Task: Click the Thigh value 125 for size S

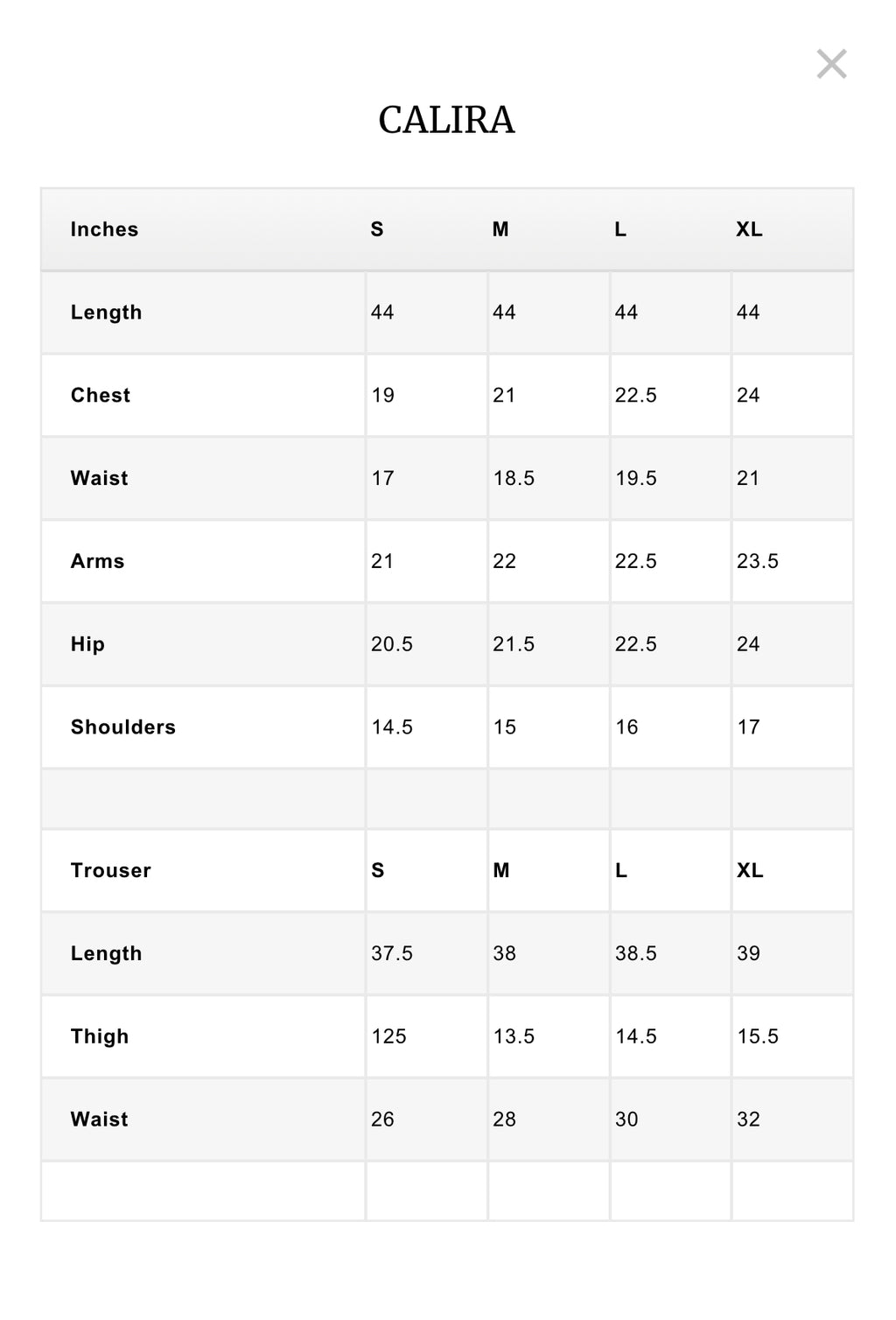Action: pos(388,1036)
